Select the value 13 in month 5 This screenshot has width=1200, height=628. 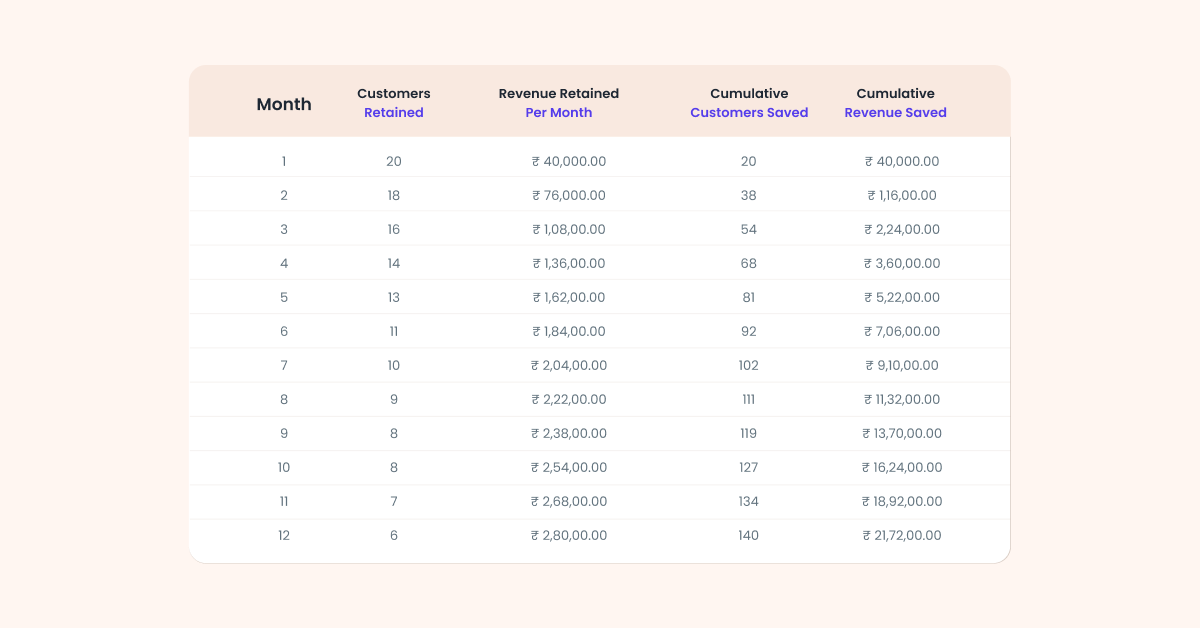393,297
